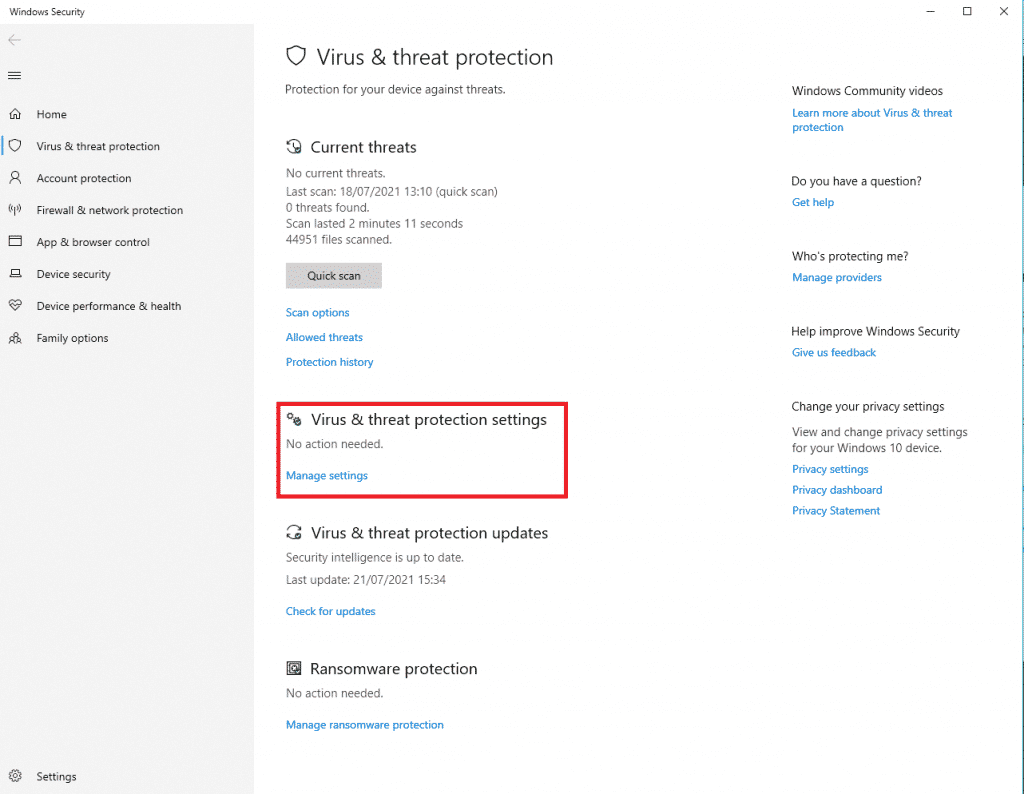This screenshot has height=794, width=1024.
Task: Open Scan options
Action: tap(317, 312)
